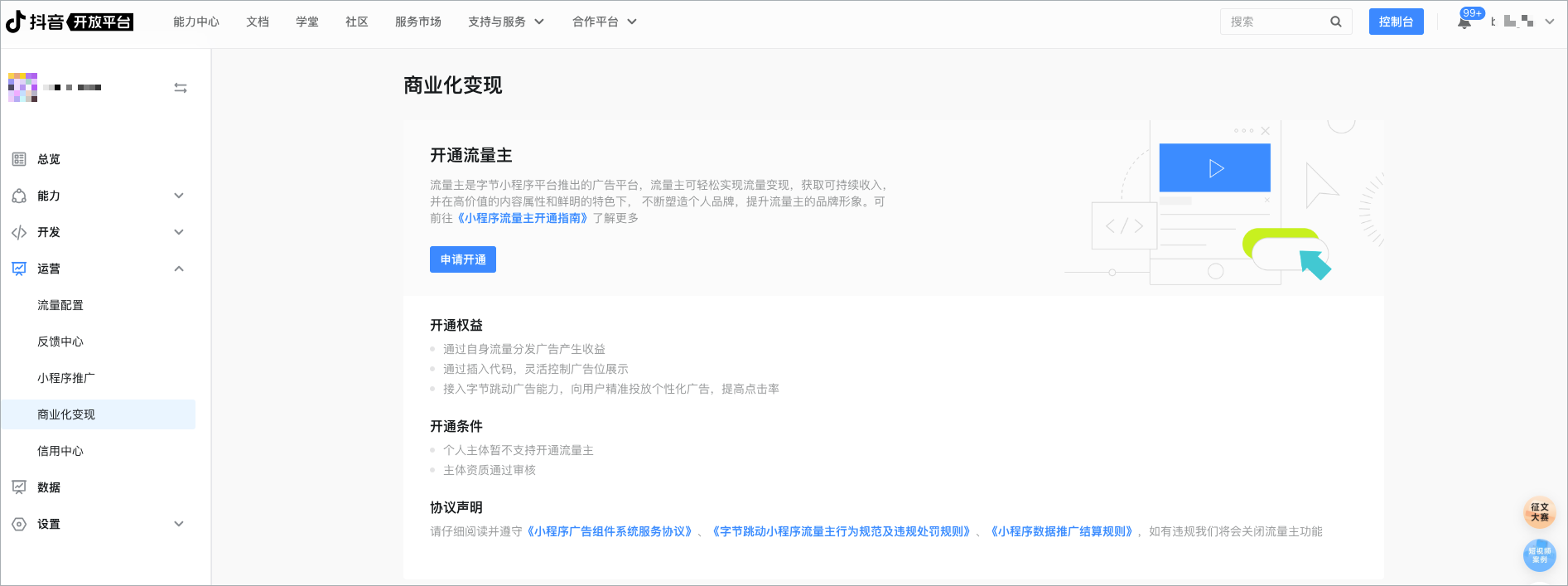Click the 控制台 button
The height and width of the screenshot is (586, 1568).
pos(1397,22)
